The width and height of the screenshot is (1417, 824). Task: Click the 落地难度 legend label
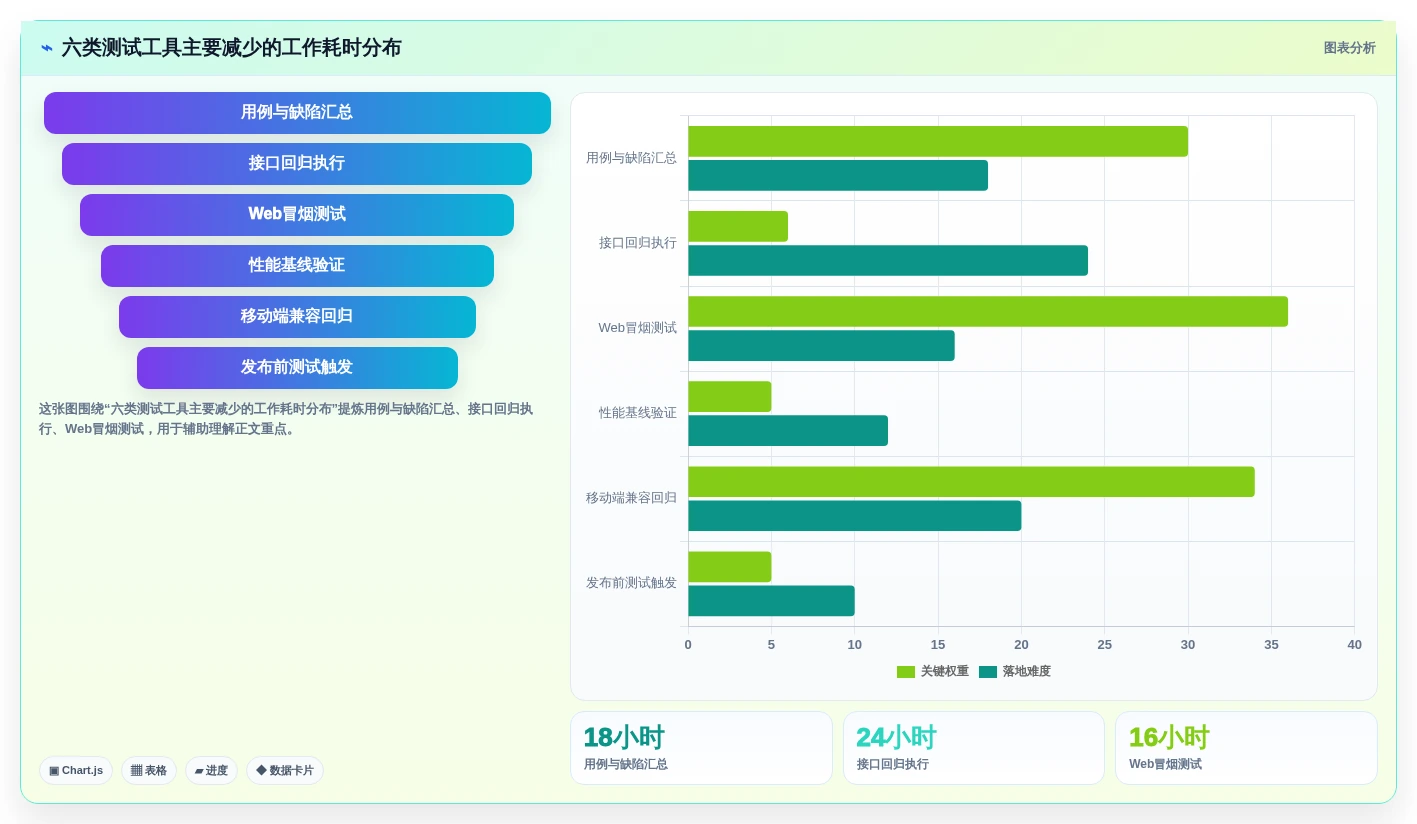pos(1027,672)
